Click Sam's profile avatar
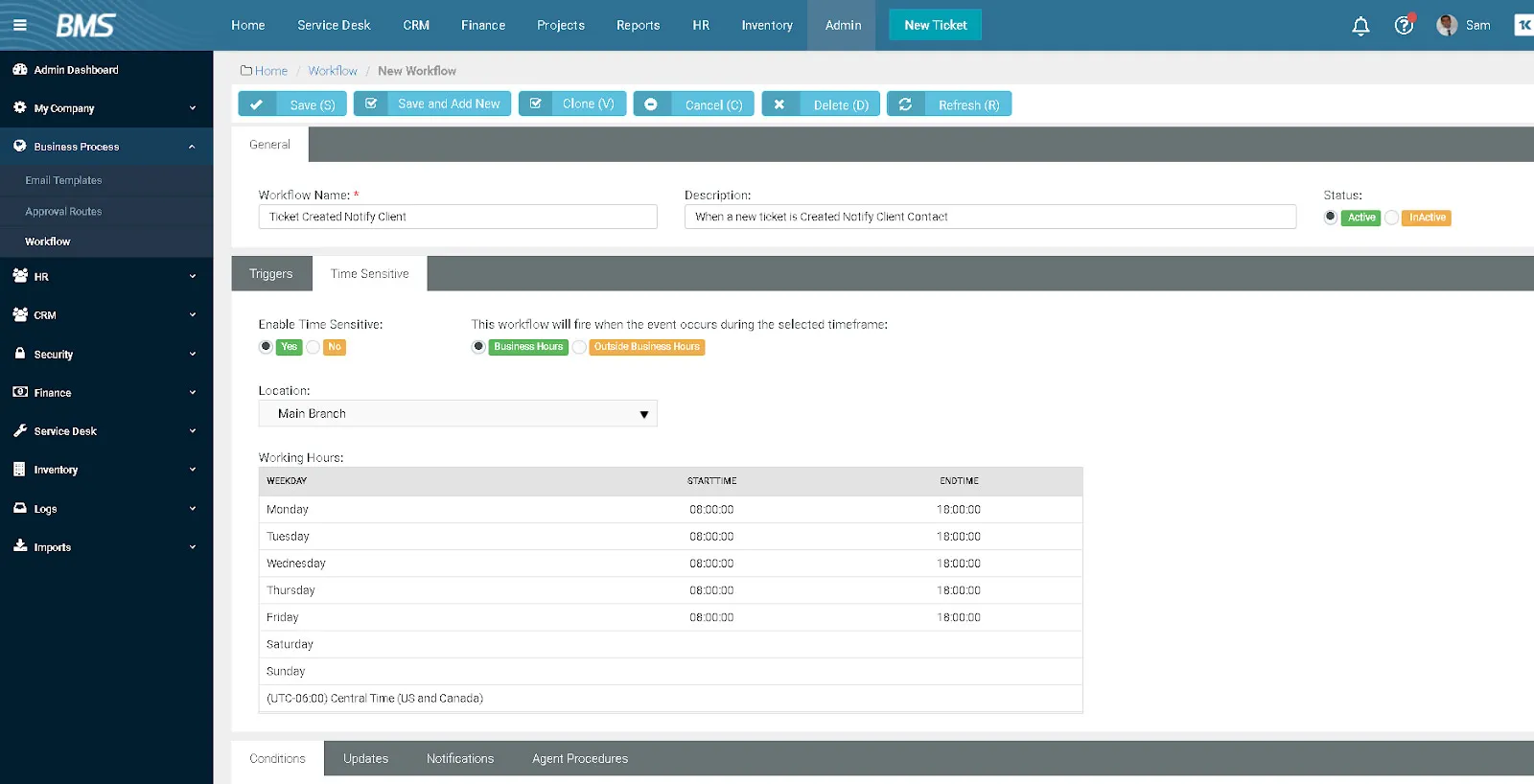Image resolution: width=1534 pixels, height=784 pixels. pos(1447,25)
